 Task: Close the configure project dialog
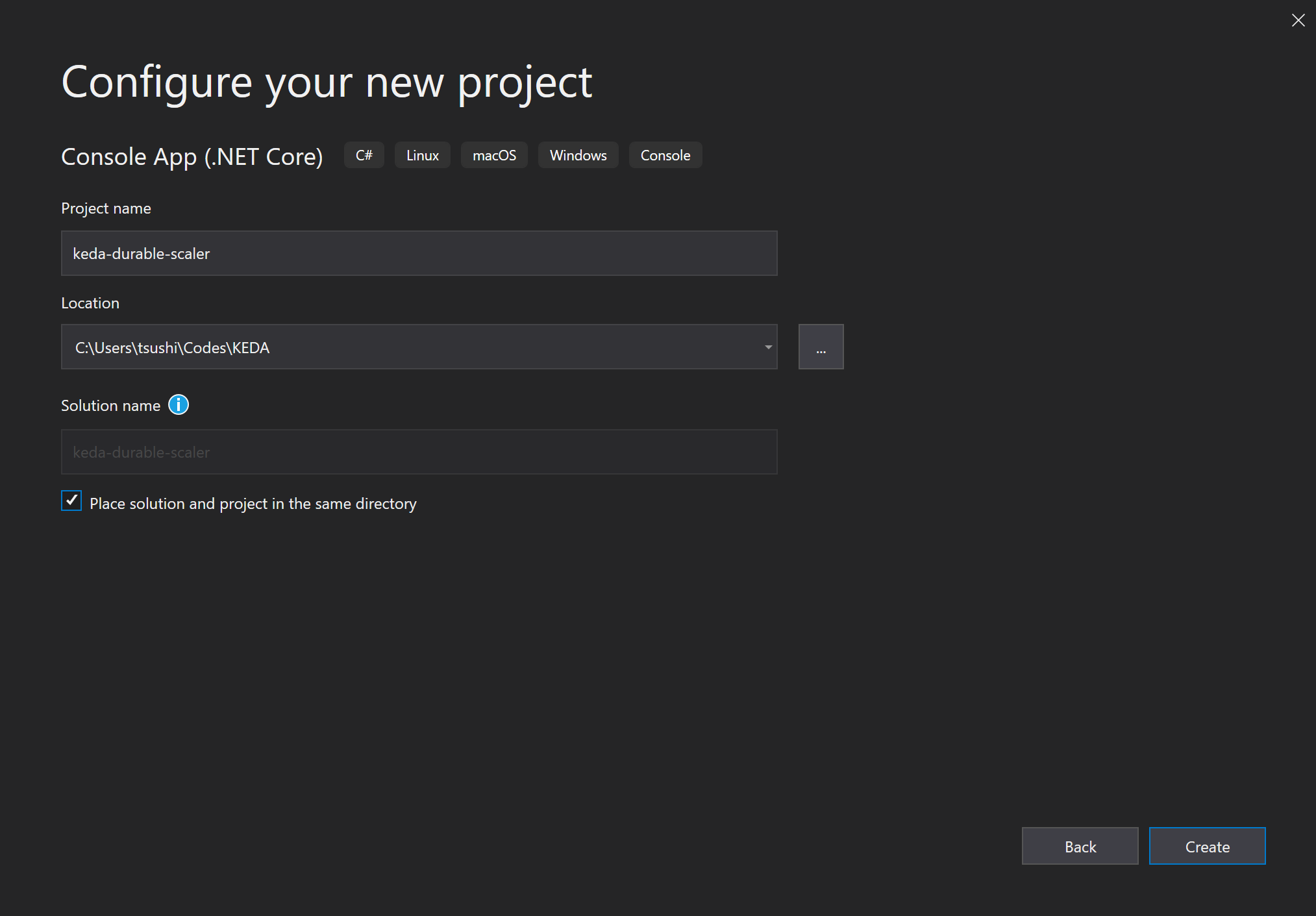1298,20
